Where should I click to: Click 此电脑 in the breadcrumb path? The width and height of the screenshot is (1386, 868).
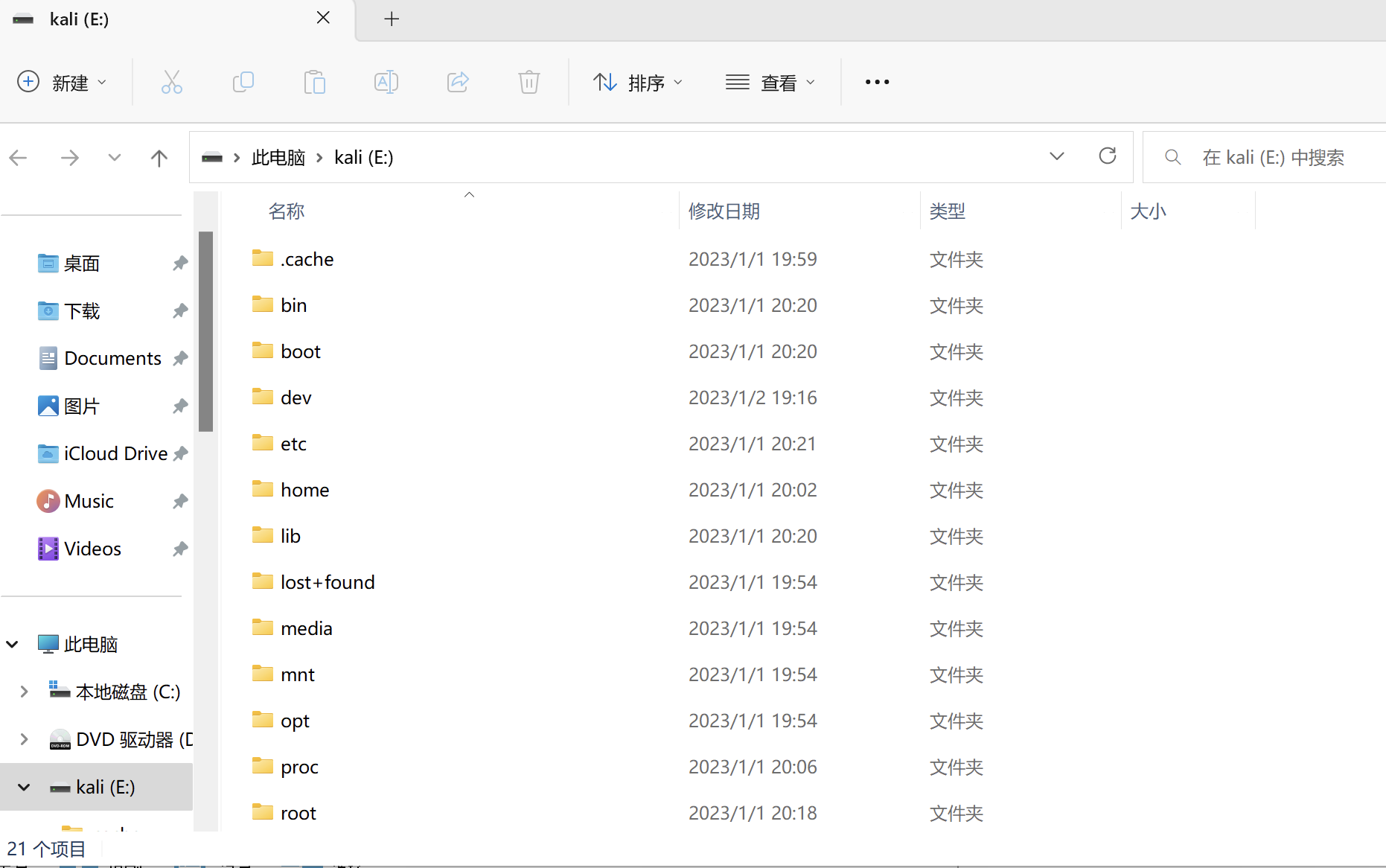point(278,157)
